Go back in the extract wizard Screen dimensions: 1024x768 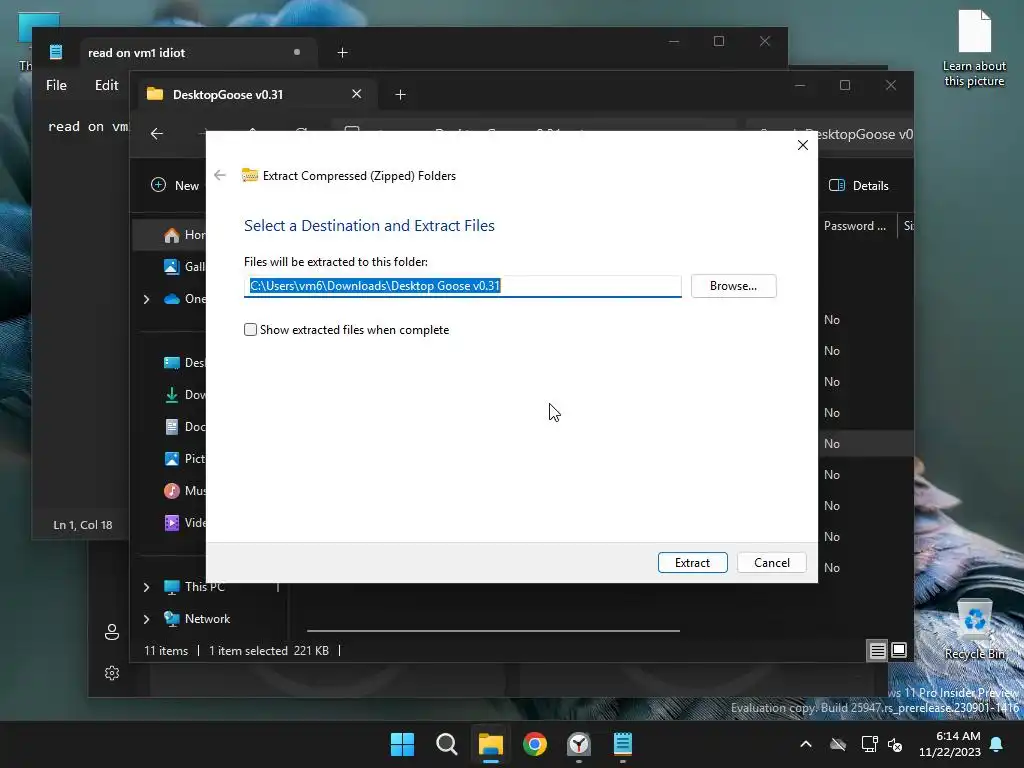tap(220, 175)
